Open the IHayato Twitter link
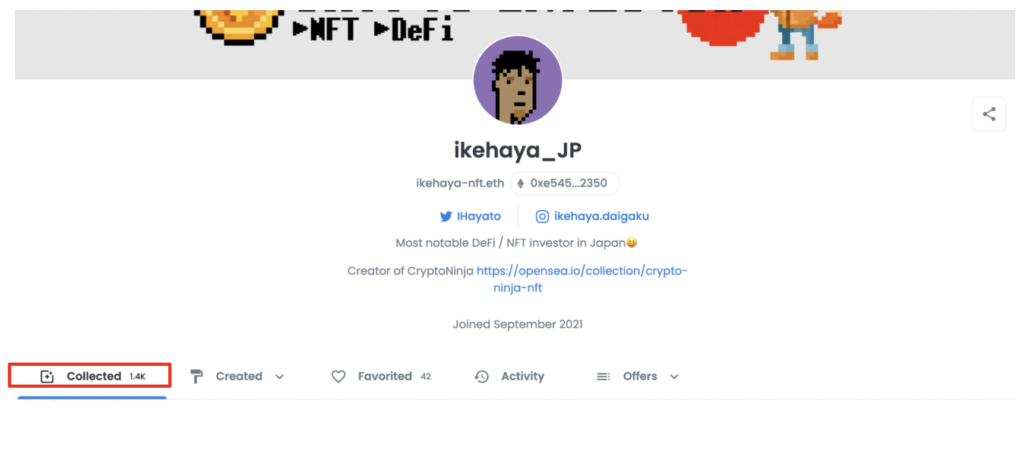The width and height of the screenshot is (1024, 450). (470, 216)
